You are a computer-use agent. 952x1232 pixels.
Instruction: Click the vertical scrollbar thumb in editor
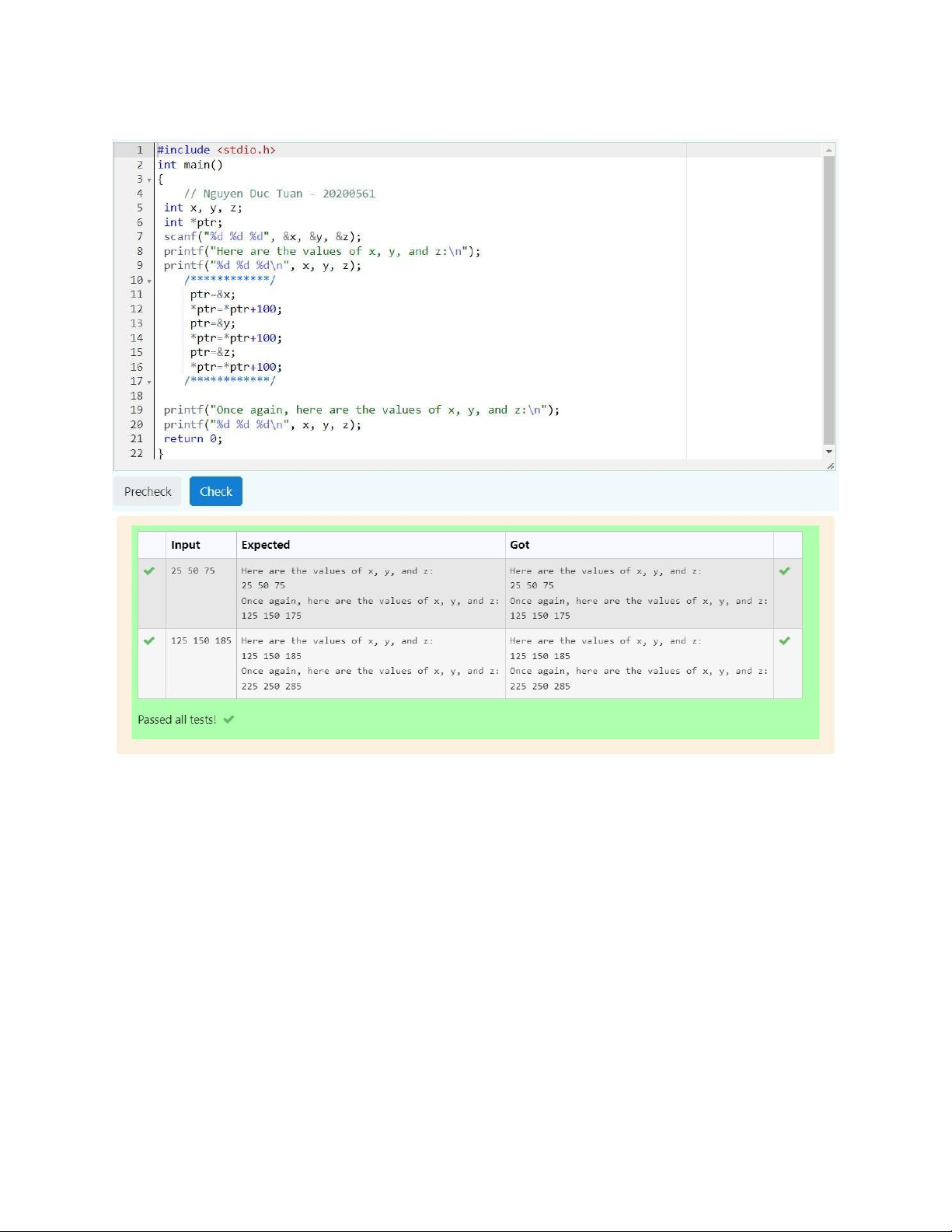click(x=829, y=299)
